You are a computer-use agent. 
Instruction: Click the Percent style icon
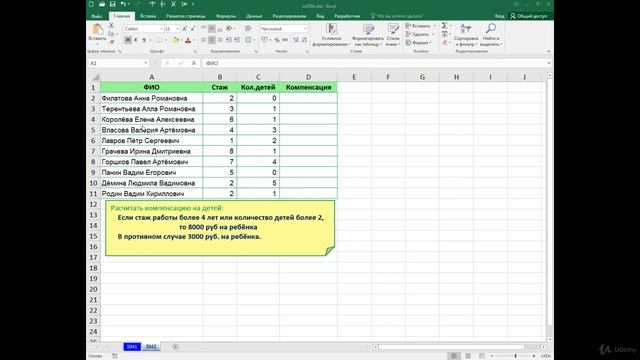[277, 40]
